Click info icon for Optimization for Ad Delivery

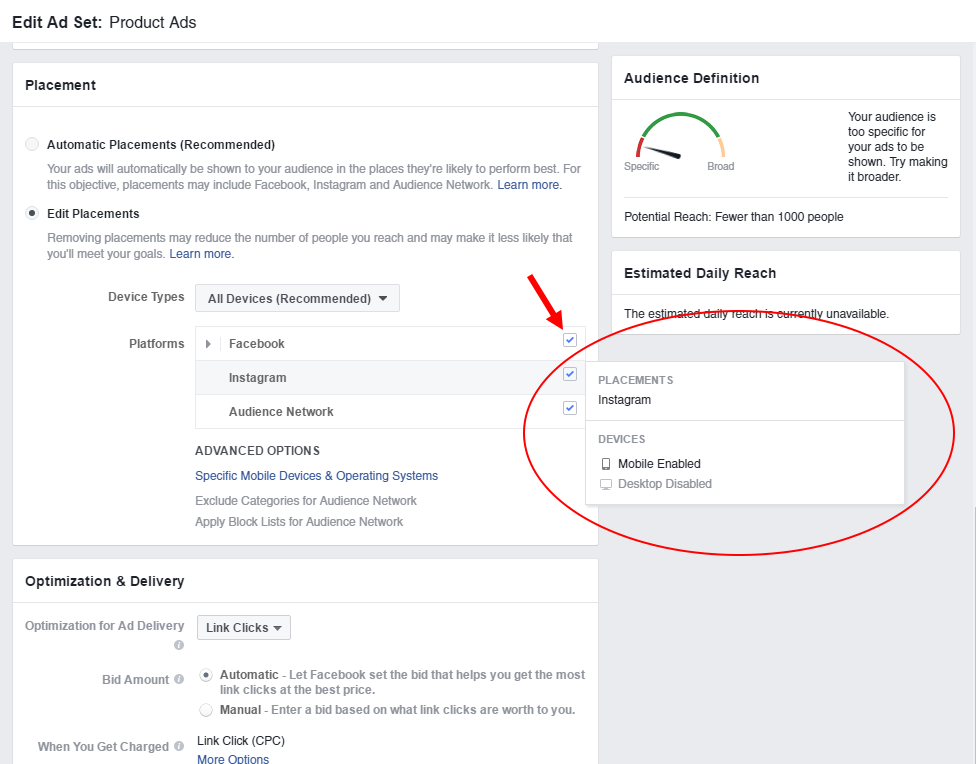(179, 645)
